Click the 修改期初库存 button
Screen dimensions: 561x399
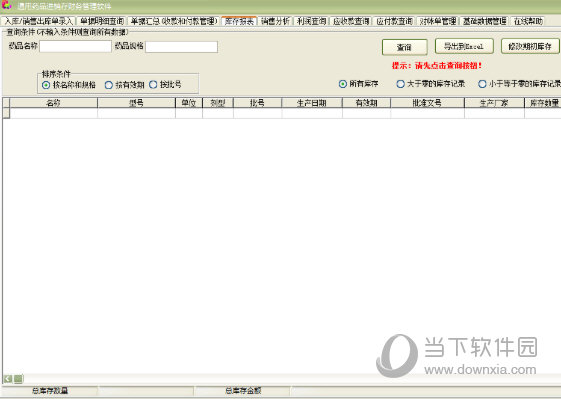click(530, 46)
